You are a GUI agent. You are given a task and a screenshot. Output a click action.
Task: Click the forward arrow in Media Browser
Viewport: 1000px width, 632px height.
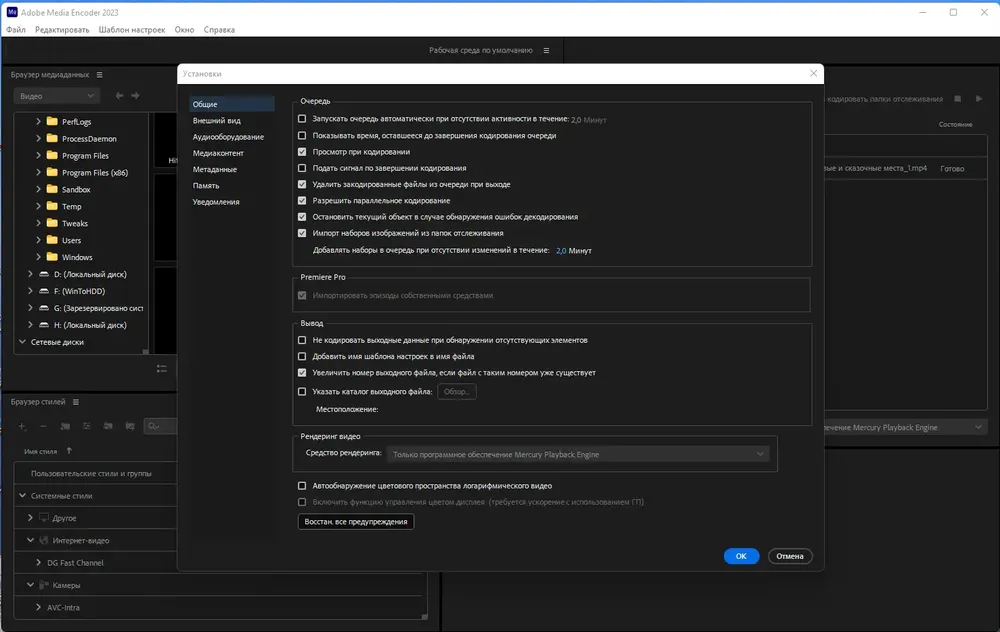tap(135, 96)
